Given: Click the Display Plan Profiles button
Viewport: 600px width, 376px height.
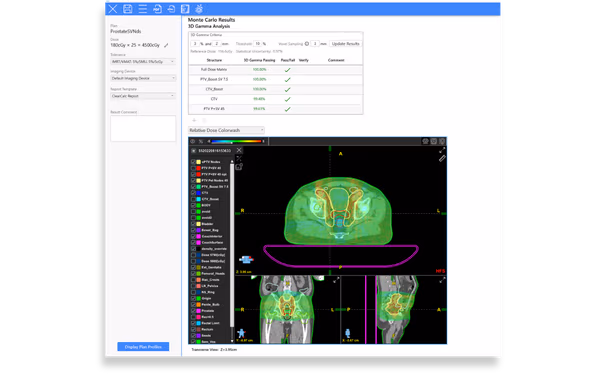Looking at the screenshot, I should click(143, 347).
